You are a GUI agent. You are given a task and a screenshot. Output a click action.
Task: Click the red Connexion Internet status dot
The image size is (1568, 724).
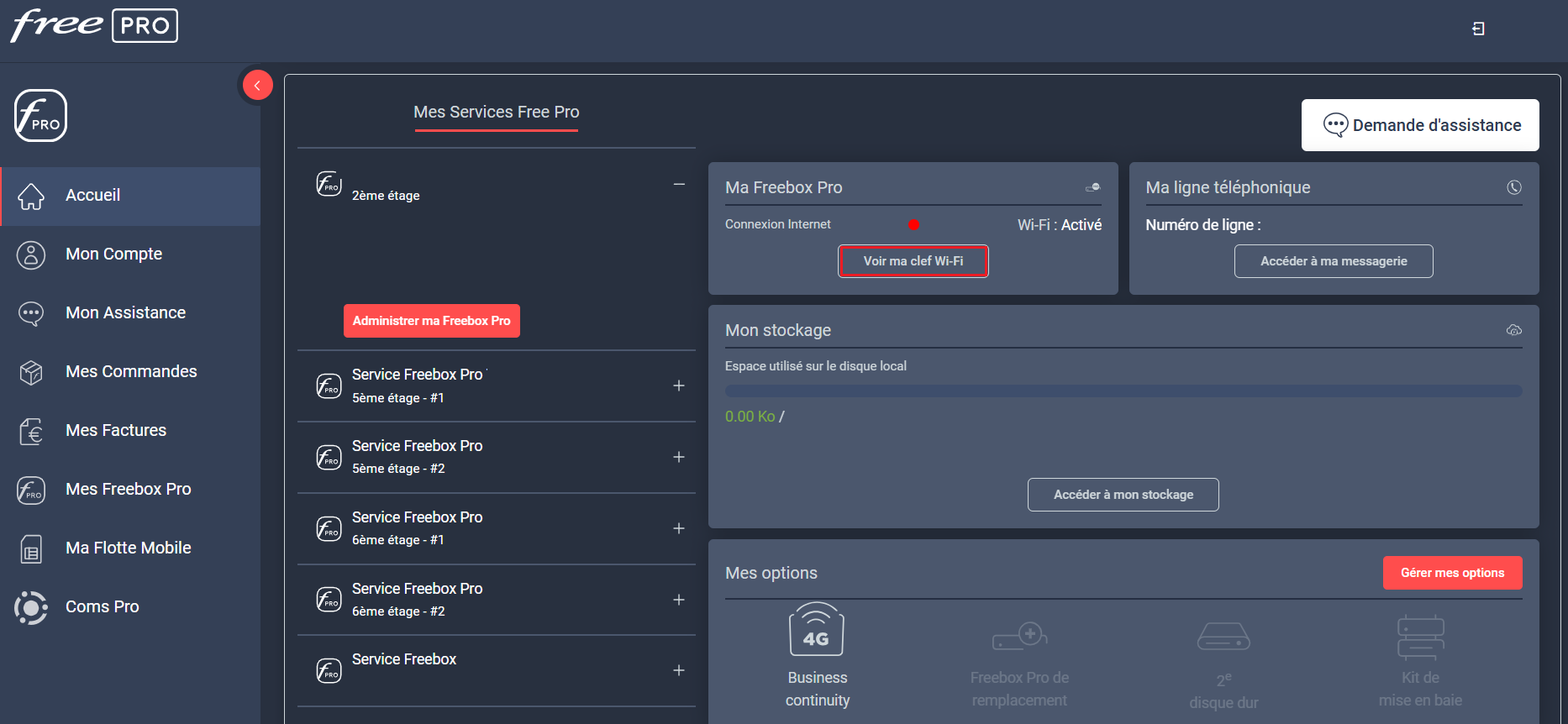coord(913,225)
